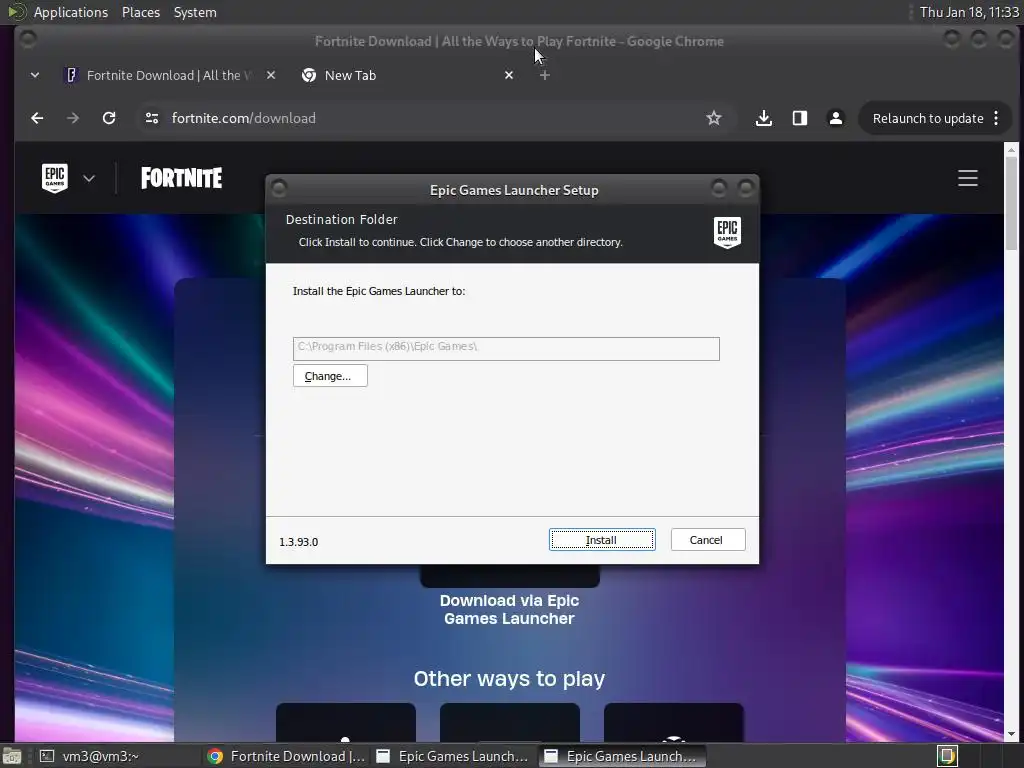Click Install in Epic Games Launcher Setup
The image size is (1024, 768).
click(601, 539)
